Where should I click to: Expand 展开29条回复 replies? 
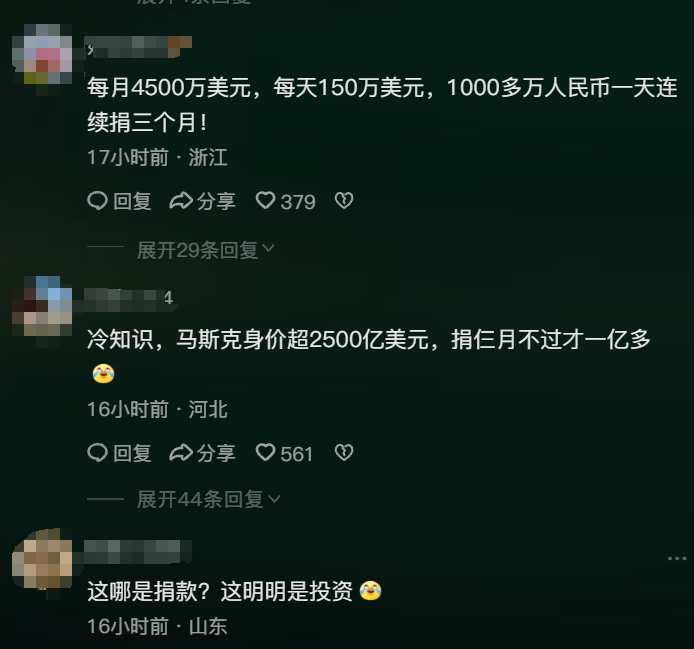197,251
